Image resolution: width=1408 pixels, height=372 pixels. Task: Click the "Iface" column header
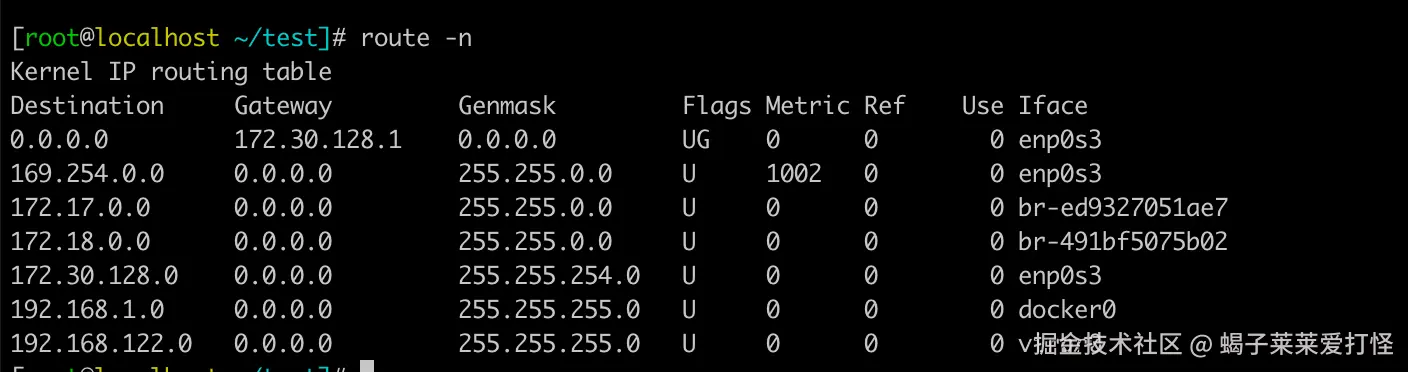1053,105
